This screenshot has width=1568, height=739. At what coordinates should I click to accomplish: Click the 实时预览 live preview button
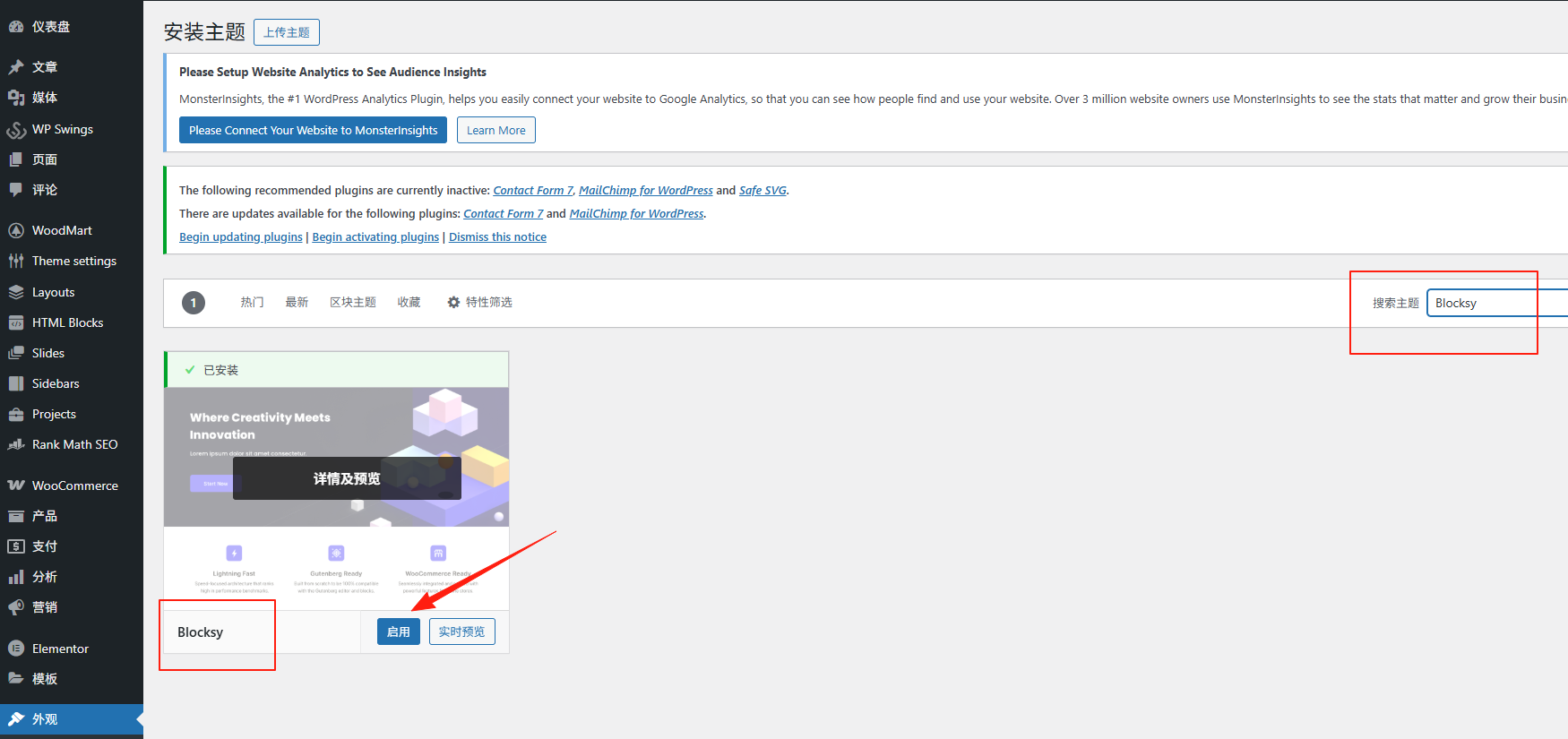tap(461, 632)
